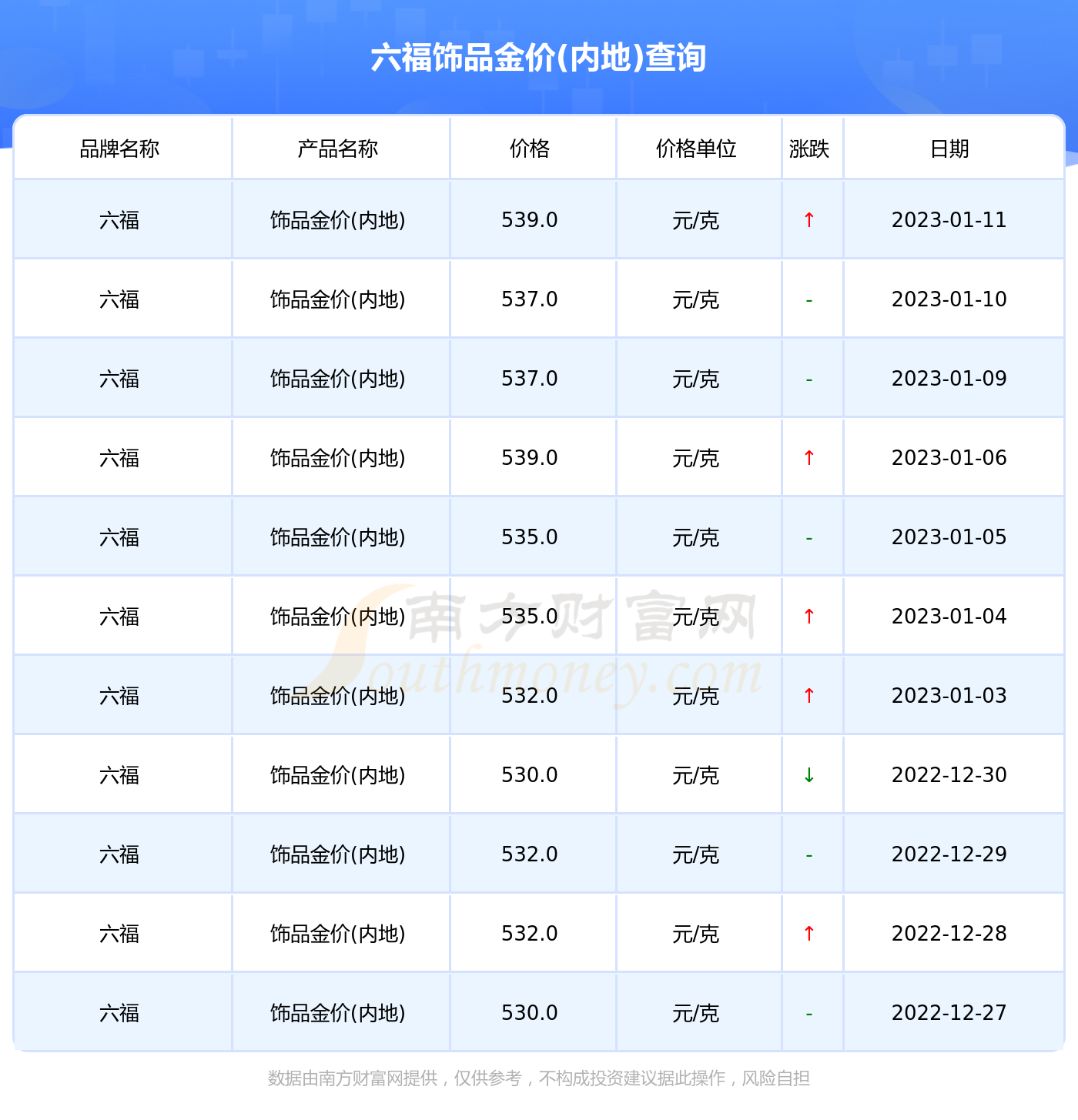This screenshot has width=1078, height=1120.
Task: Click price 539.0 in the 2023-01-06 row
Action: tap(530, 458)
